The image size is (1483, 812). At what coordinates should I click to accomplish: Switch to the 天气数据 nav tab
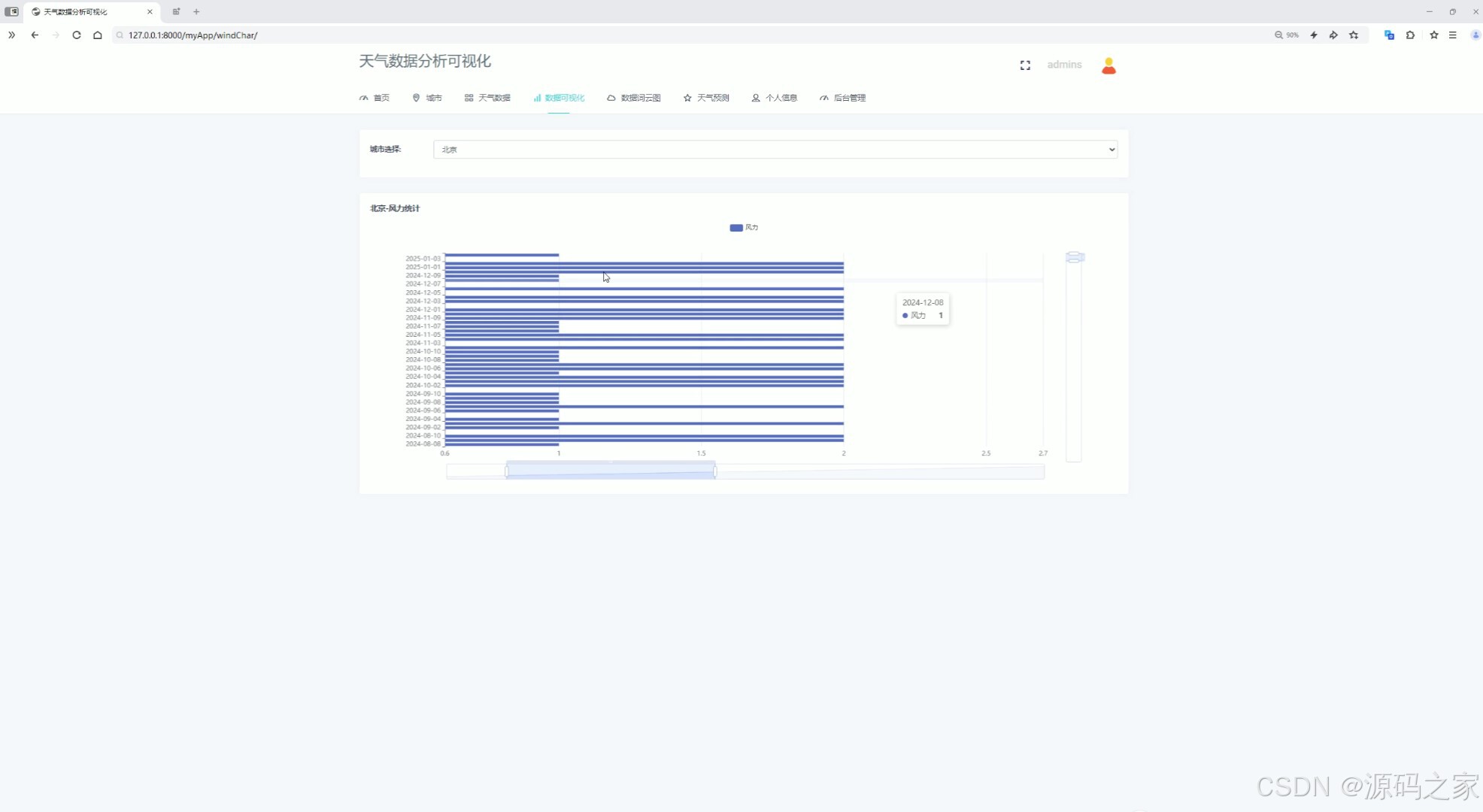tap(487, 98)
